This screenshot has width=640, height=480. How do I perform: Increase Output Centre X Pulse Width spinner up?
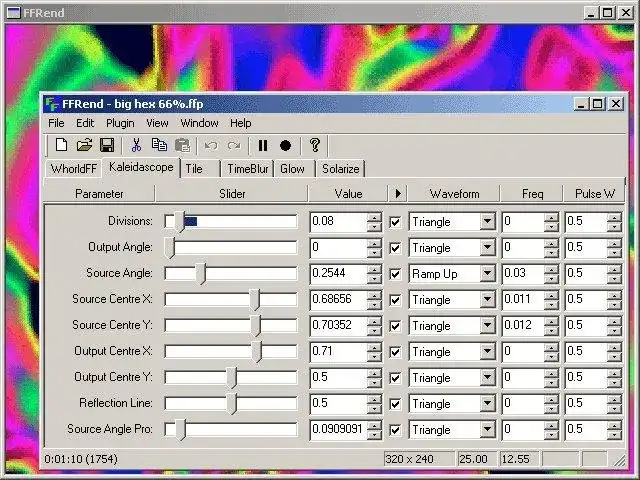tap(614, 347)
